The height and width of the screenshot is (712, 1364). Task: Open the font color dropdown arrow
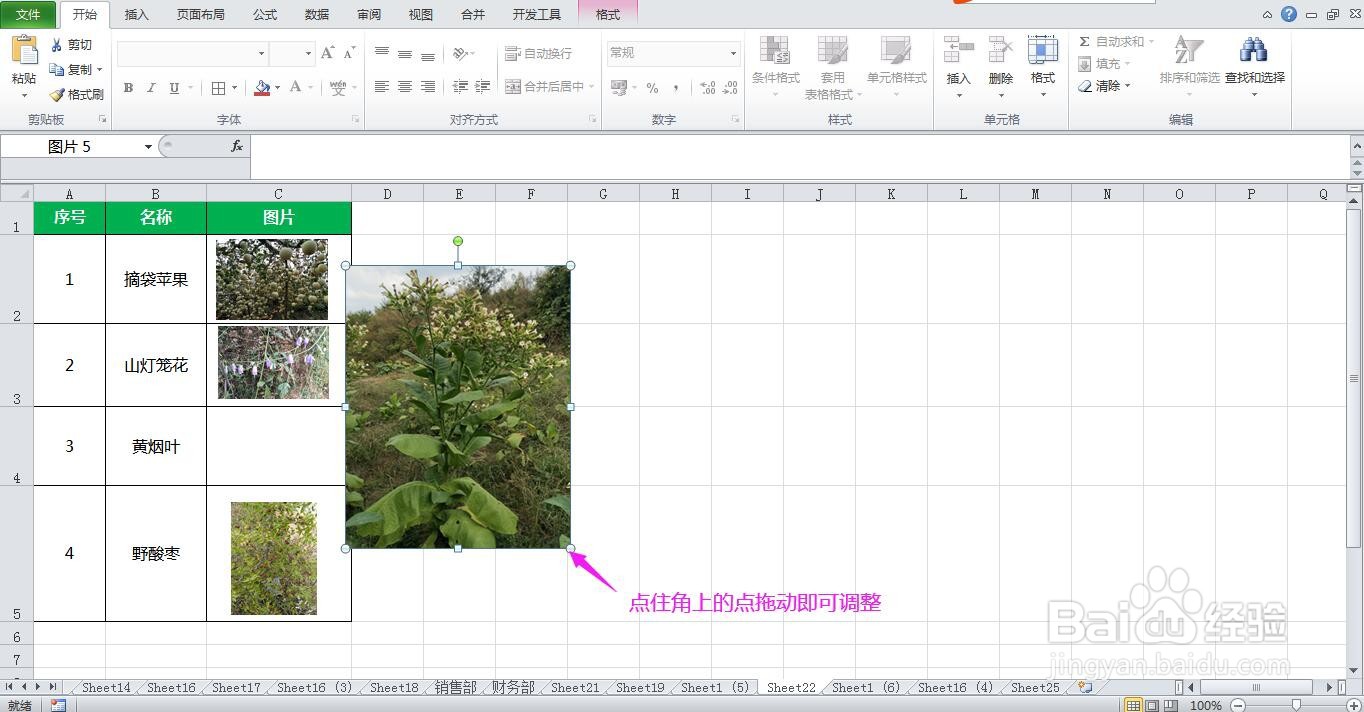pos(309,88)
